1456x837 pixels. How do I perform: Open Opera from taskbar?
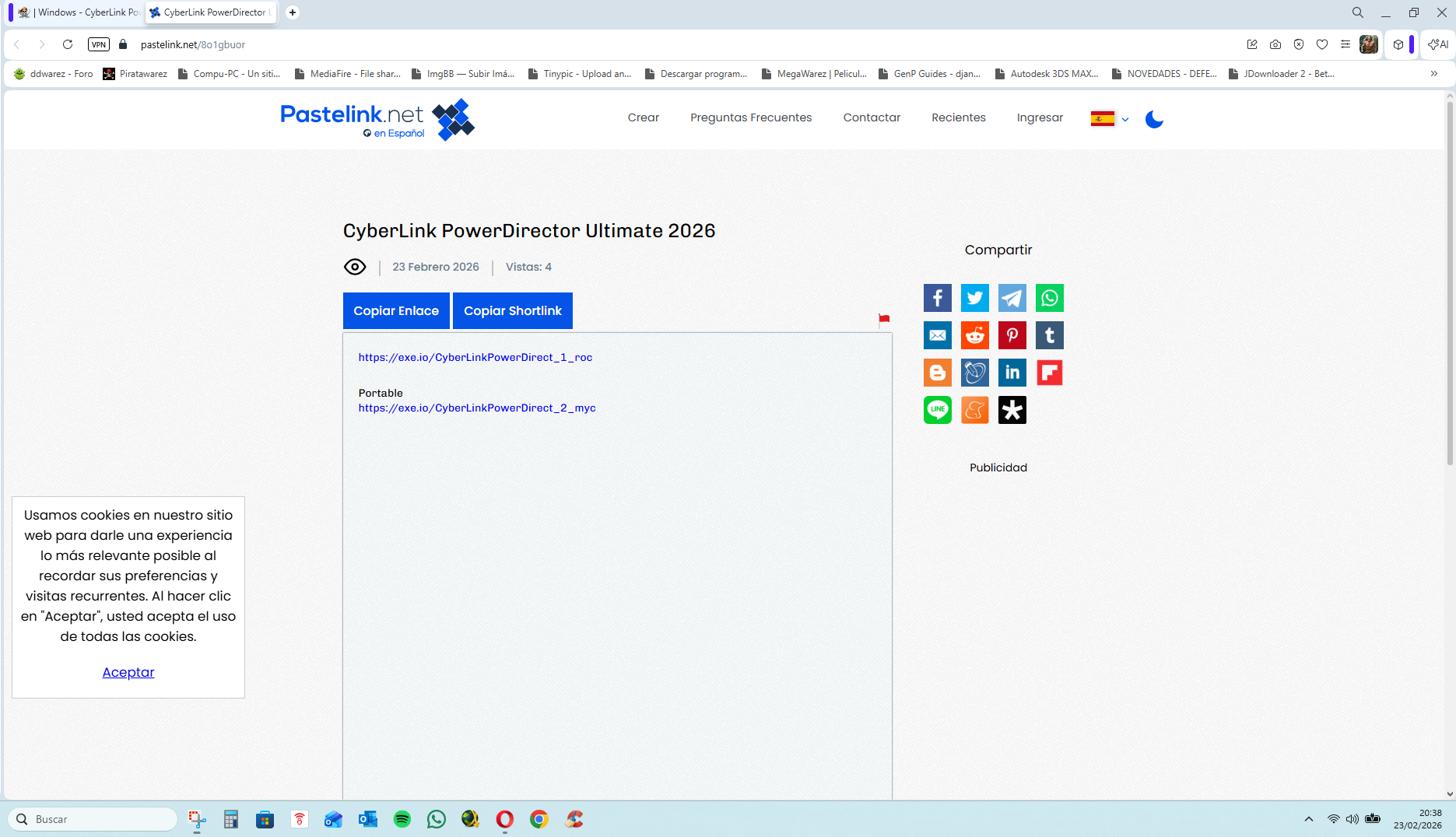tap(505, 819)
